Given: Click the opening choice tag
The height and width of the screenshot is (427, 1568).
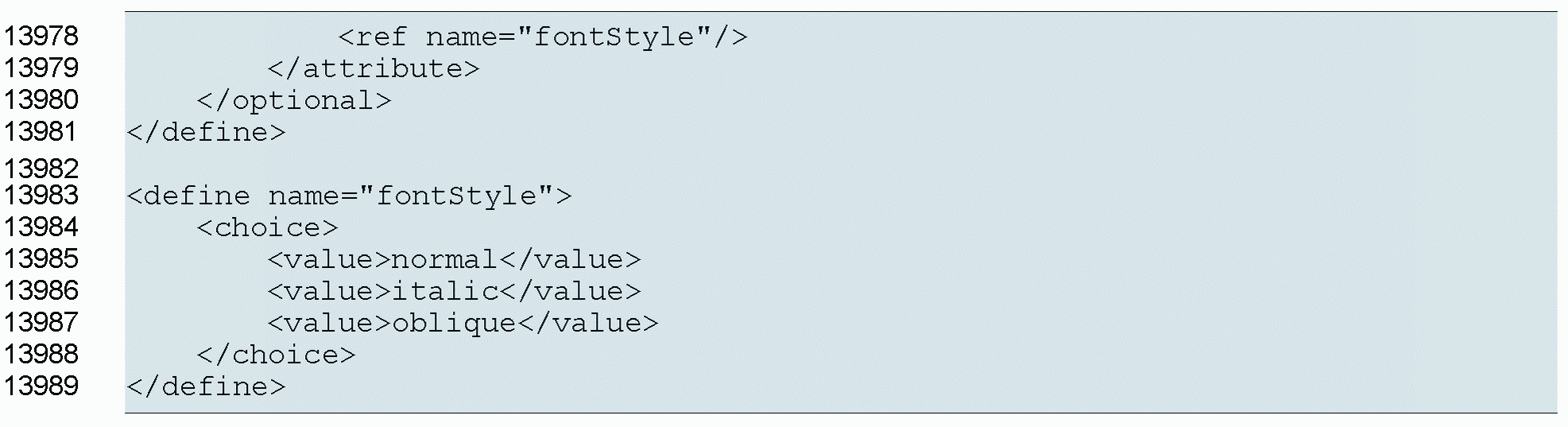Looking at the screenshot, I should coord(267,228).
